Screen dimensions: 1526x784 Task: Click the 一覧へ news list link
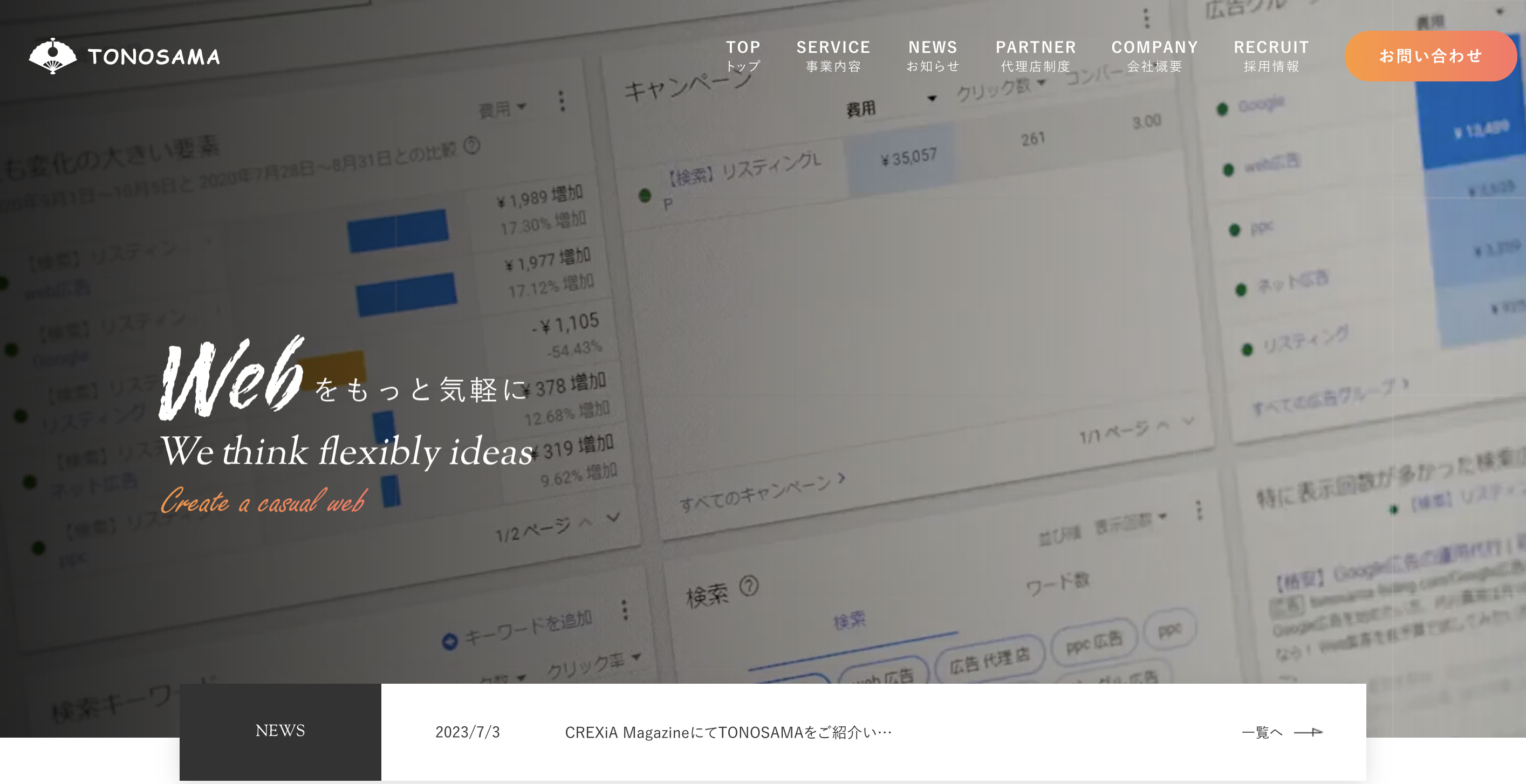pyautogui.click(x=1262, y=732)
